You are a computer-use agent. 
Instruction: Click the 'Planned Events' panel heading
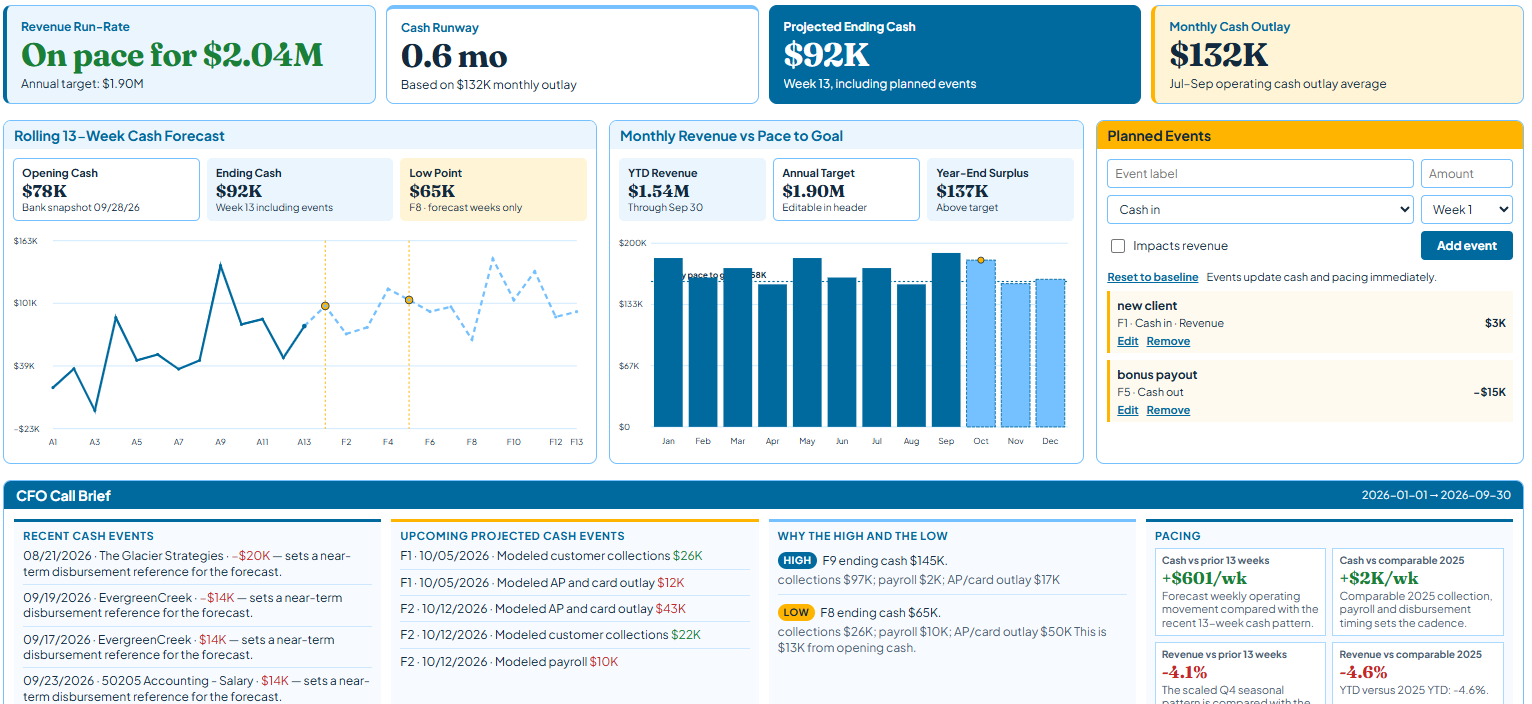click(1159, 136)
